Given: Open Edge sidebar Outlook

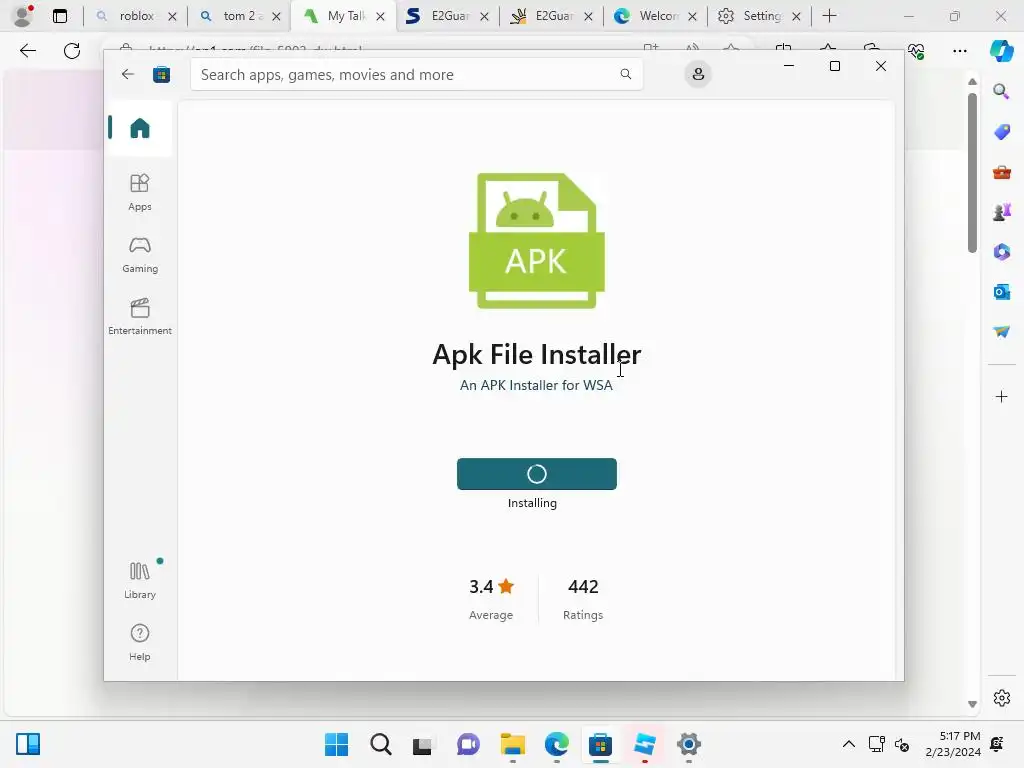Looking at the screenshot, I should [x=1001, y=292].
